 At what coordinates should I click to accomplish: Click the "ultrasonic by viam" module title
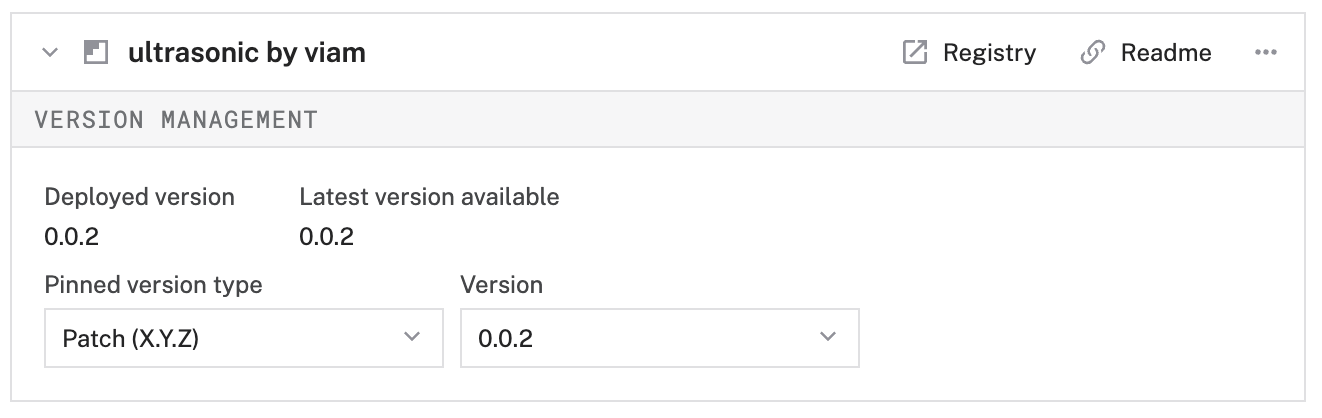click(x=247, y=53)
